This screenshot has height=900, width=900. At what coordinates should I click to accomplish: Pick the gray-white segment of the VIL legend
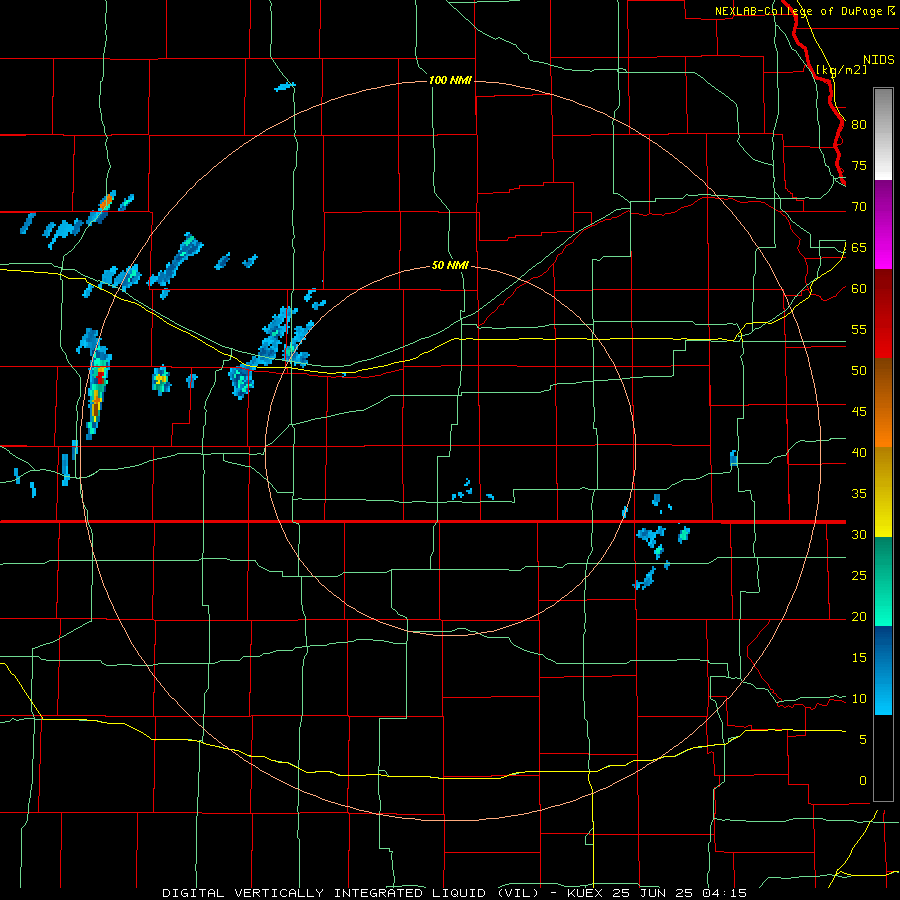pyautogui.click(x=883, y=134)
